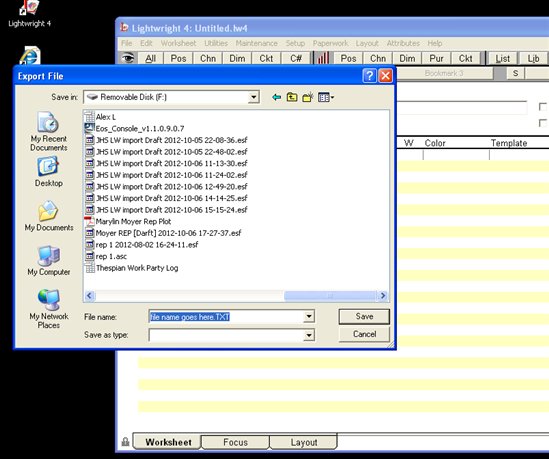Open the Edit menu in Lightwright
Image resolution: width=549 pixels, height=459 pixels.
coord(146,43)
